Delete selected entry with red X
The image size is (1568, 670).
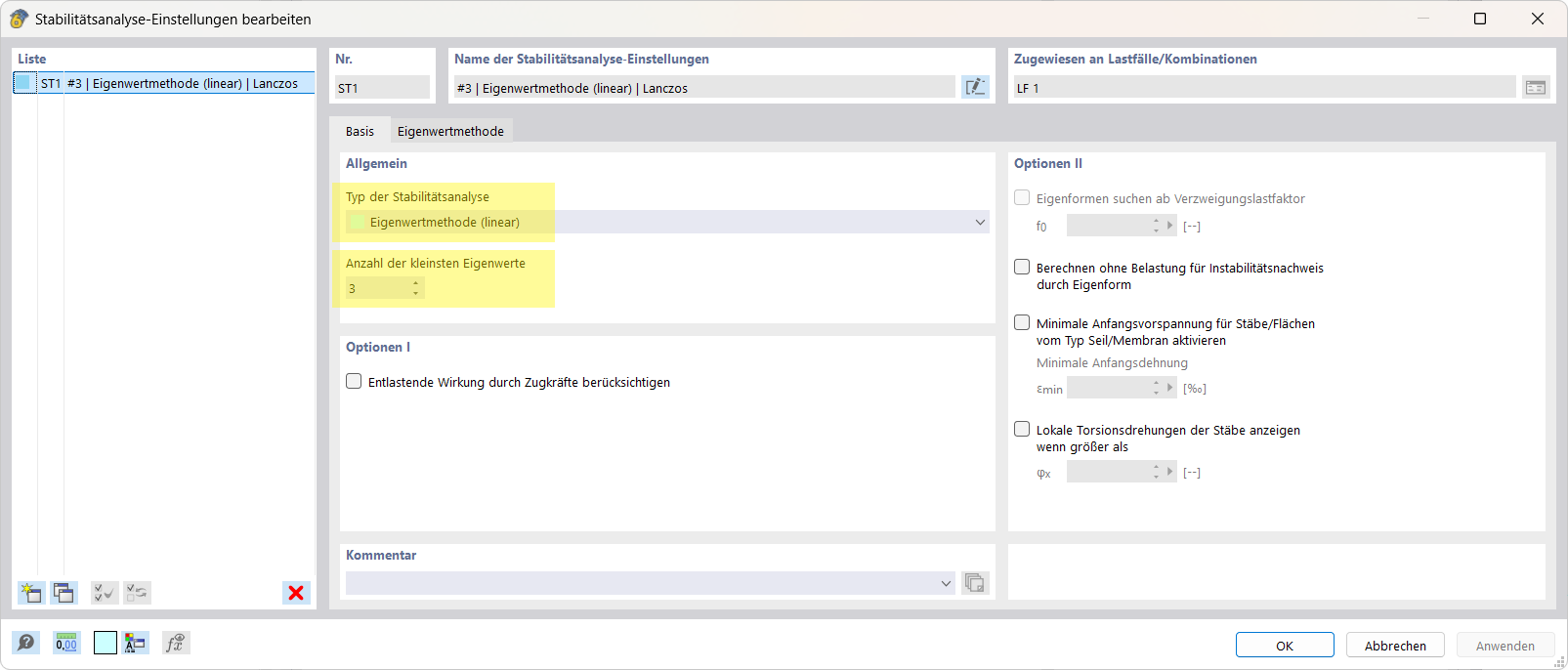pos(296,593)
